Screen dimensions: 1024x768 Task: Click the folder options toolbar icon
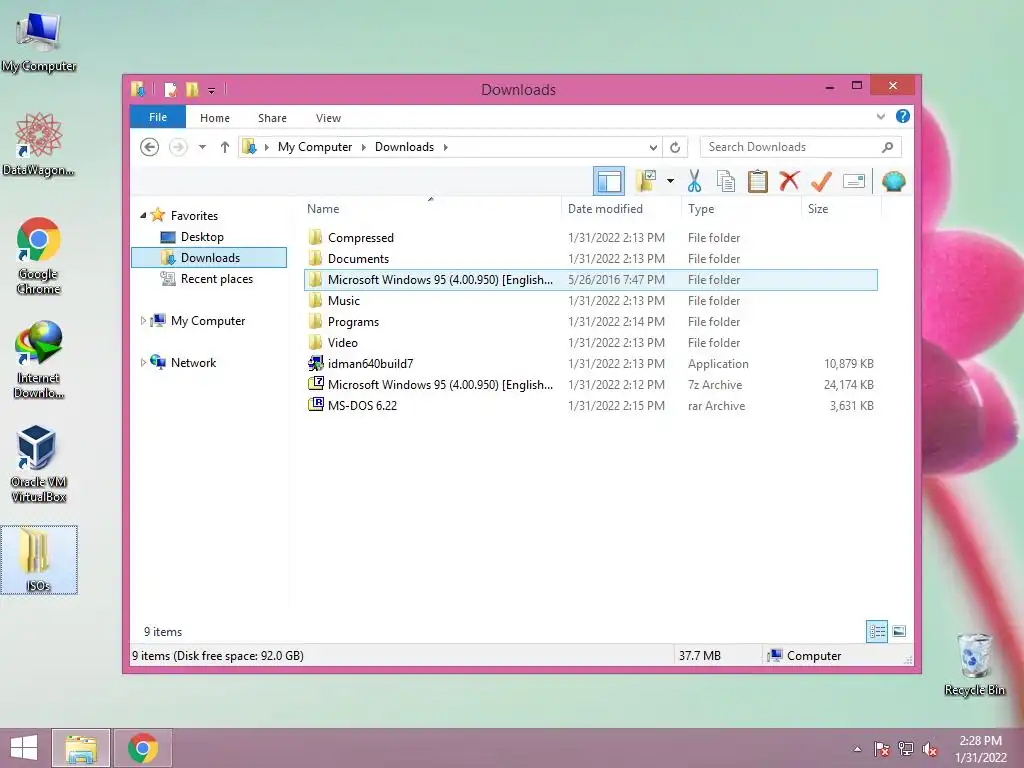pyautogui.click(x=646, y=182)
